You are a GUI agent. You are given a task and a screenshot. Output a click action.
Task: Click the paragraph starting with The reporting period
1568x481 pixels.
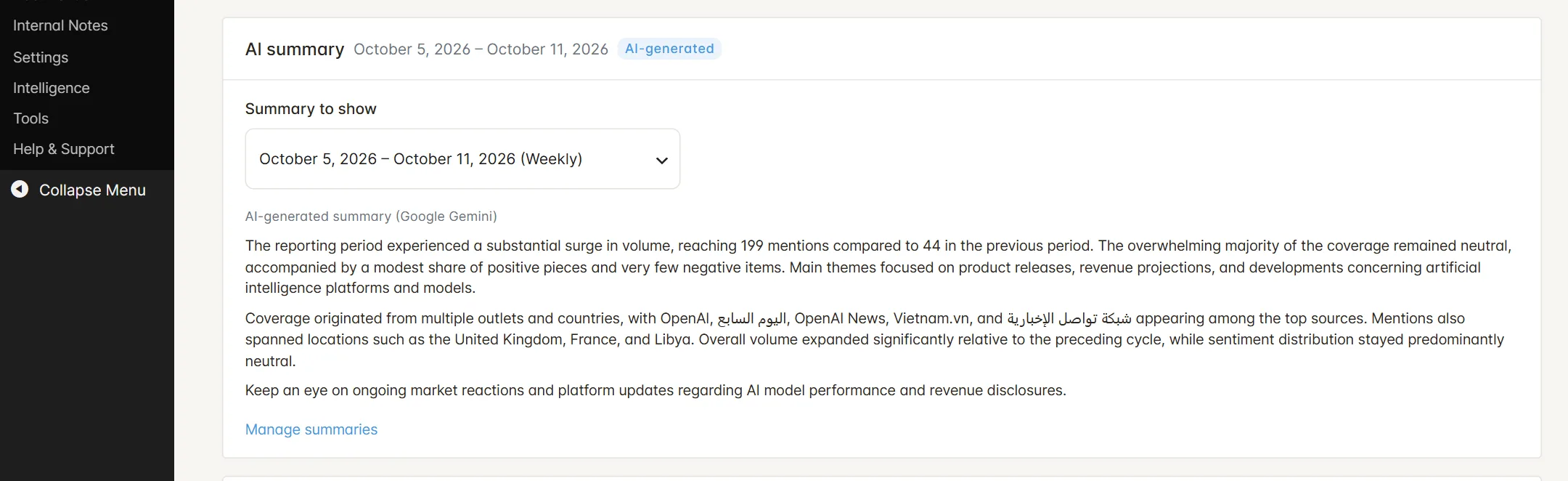pos(878,267)
